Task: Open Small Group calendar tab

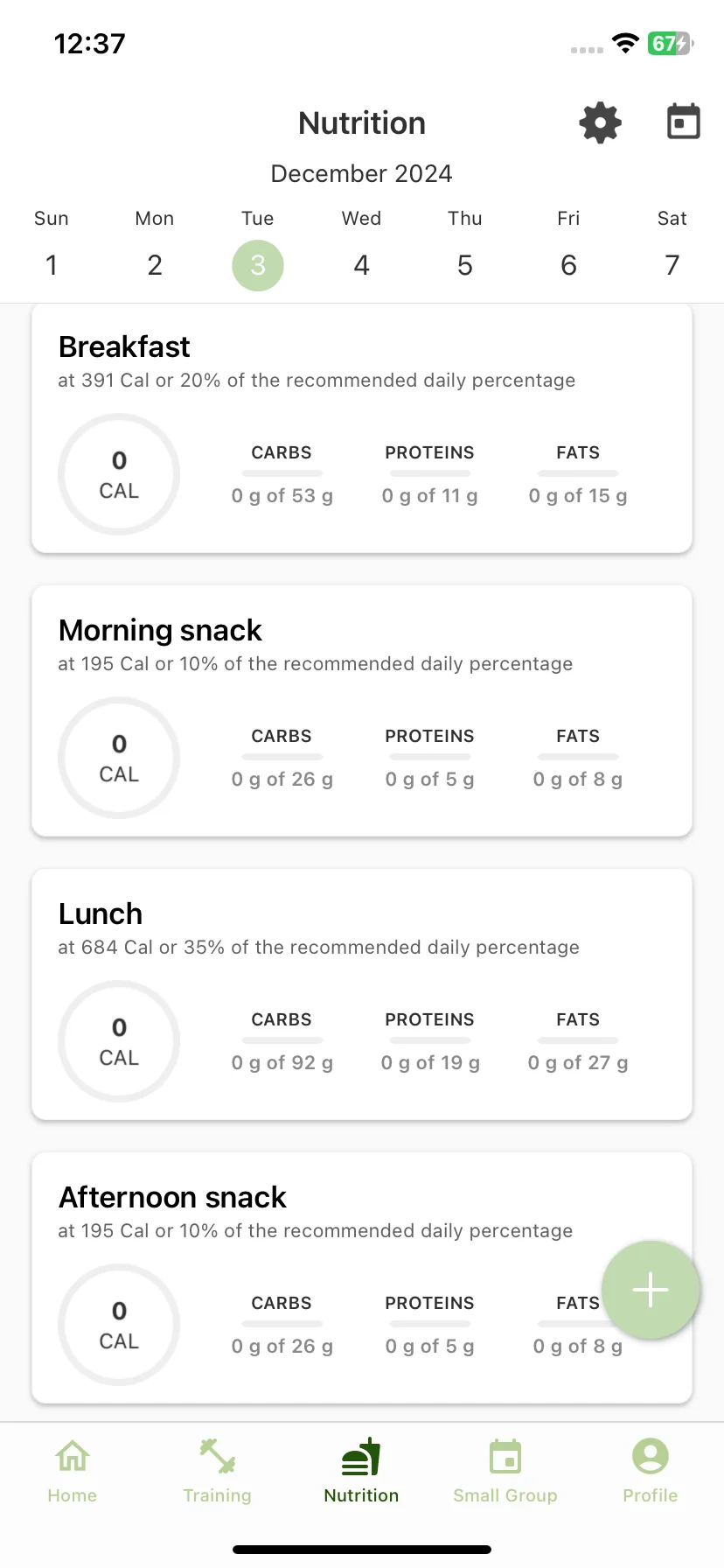Action: click(505, 1456)
